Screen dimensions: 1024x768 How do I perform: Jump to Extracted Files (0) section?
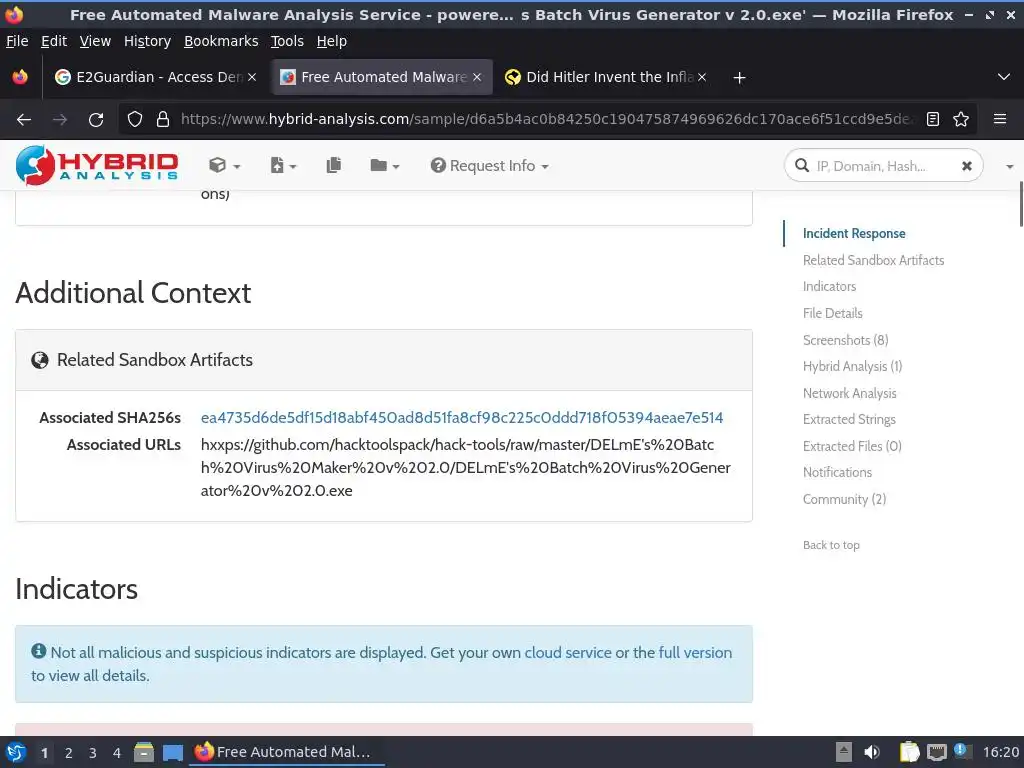(852, 446)
